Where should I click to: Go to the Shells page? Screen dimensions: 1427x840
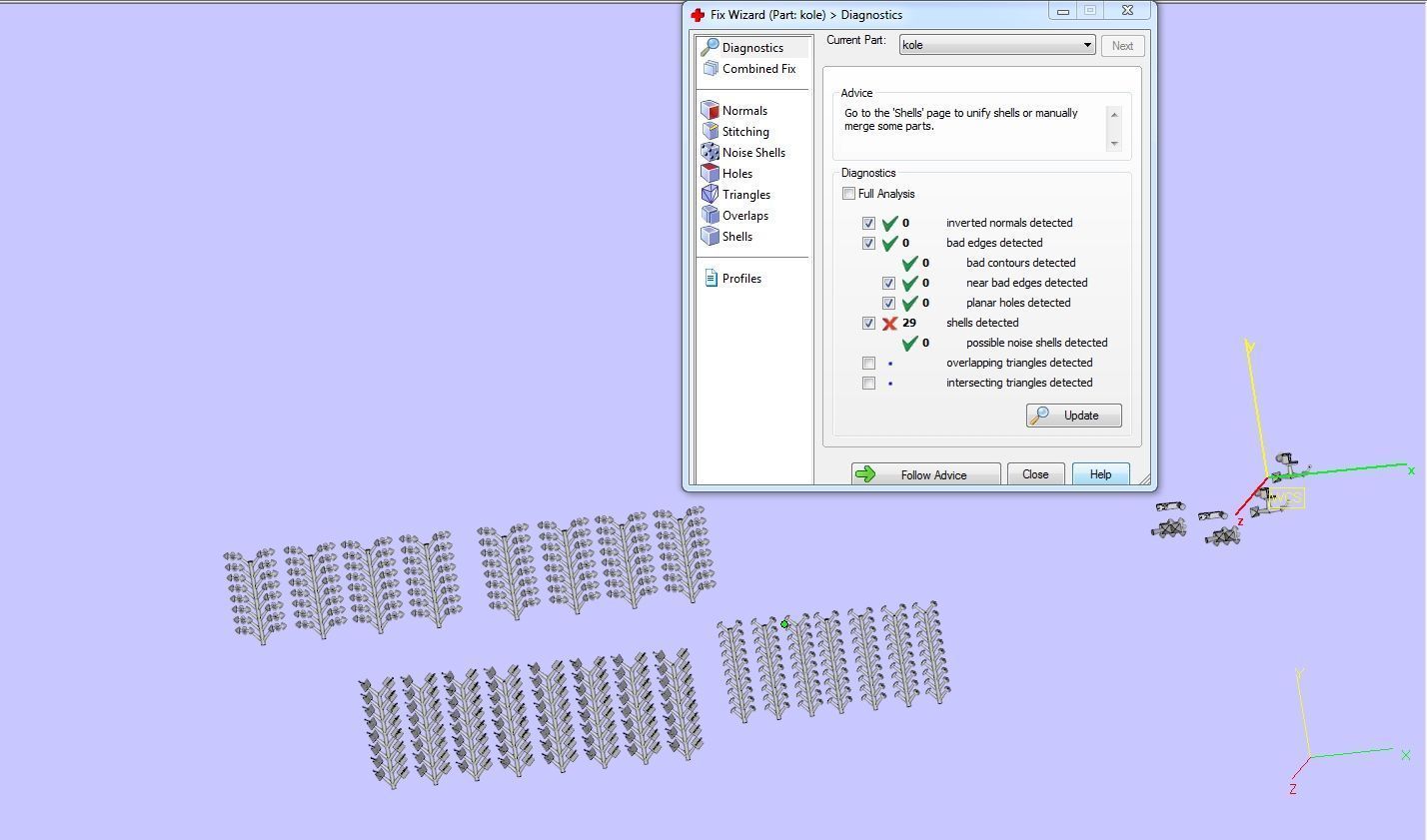point(737,236)
